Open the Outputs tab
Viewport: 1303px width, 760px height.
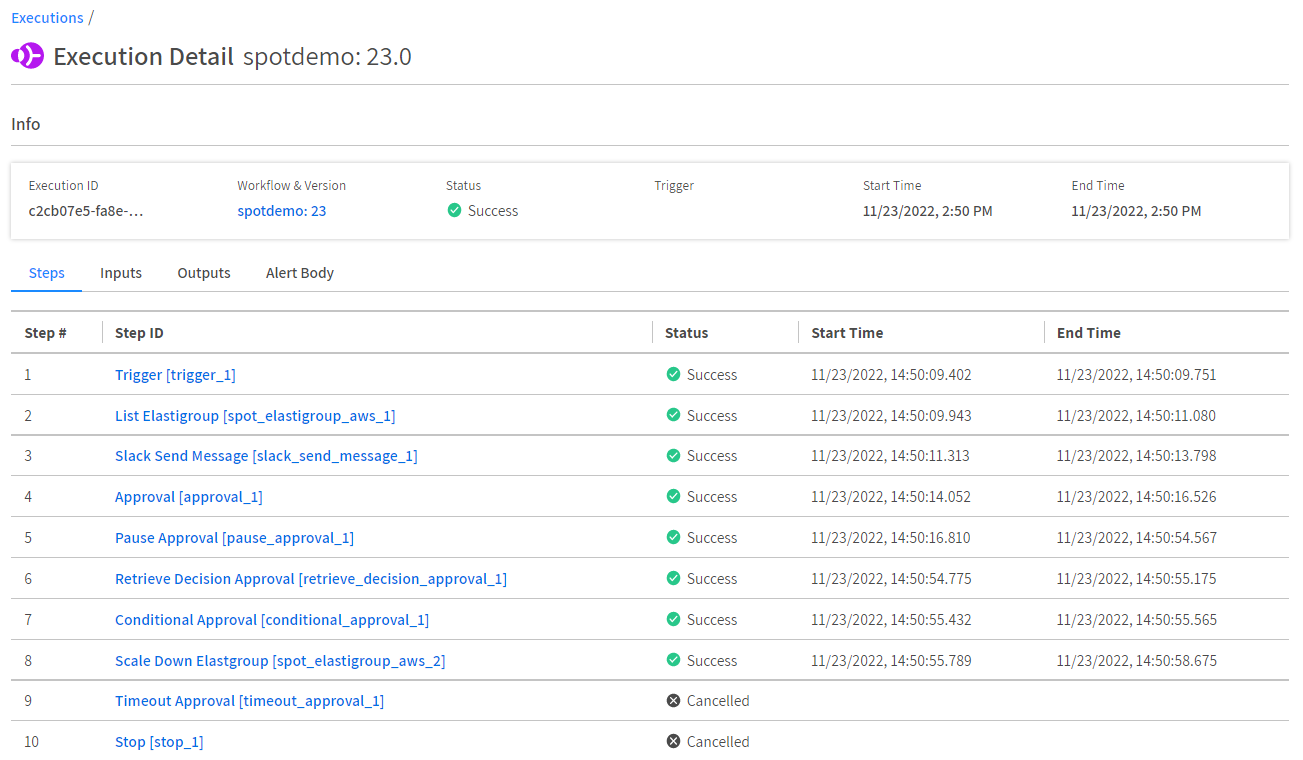[x=204, y=273]
